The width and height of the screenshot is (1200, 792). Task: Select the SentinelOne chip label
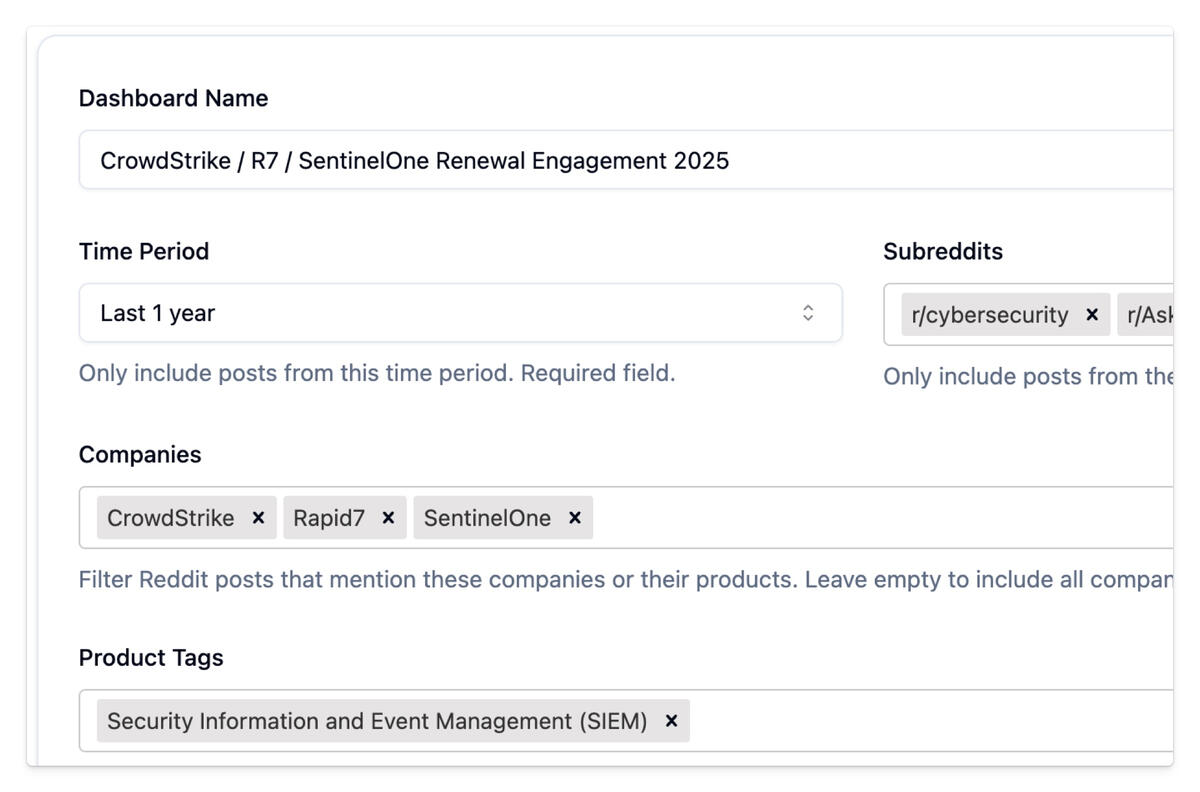pyautogui.click(x=487, y=518)
